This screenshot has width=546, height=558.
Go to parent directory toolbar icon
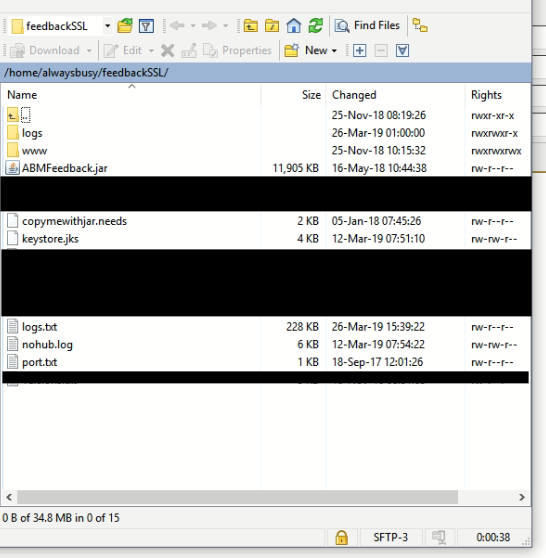pos(251,26)
